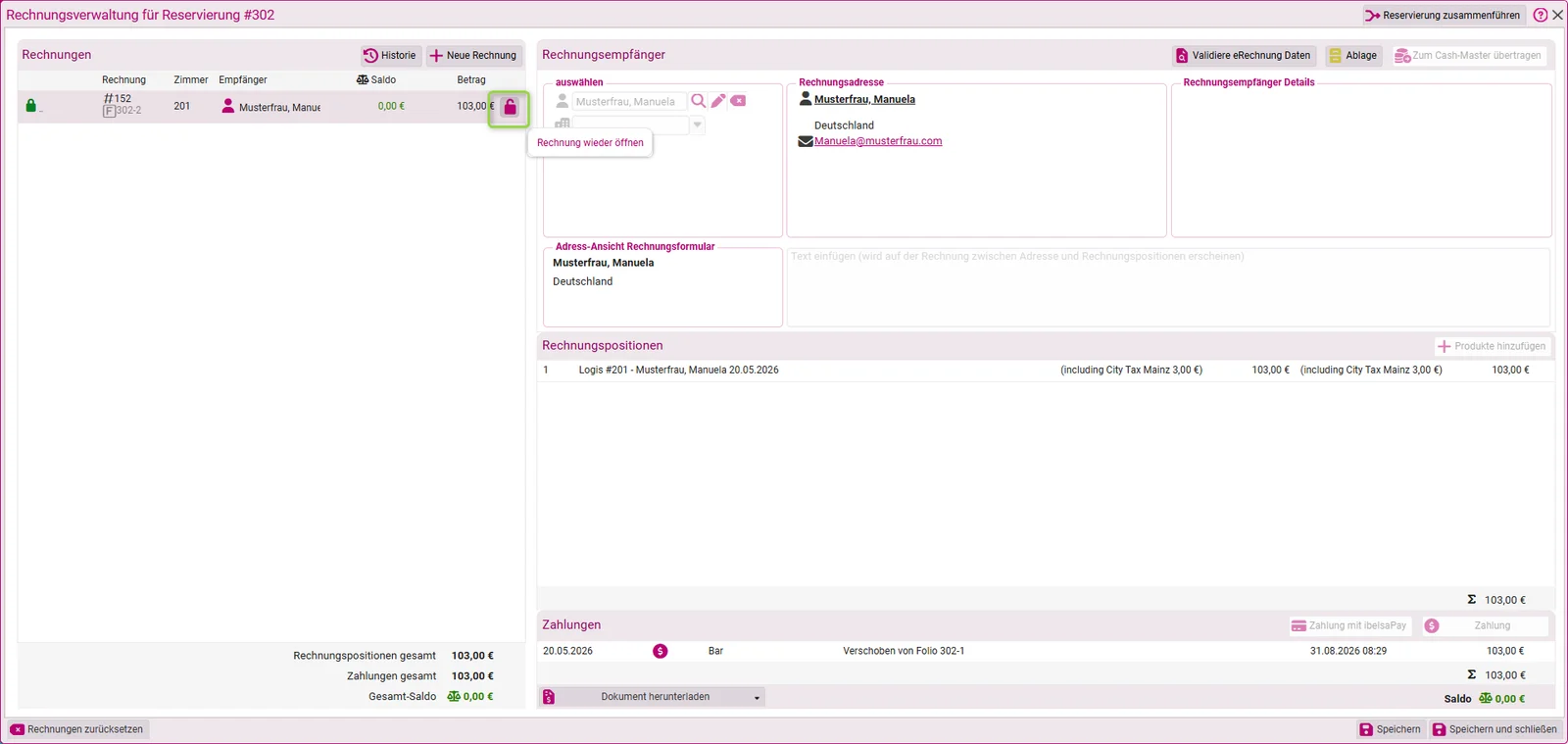Click the company field beside the building icon
Screen dimensions: 1568x744
pyautogui.click(x=631, y=125)
